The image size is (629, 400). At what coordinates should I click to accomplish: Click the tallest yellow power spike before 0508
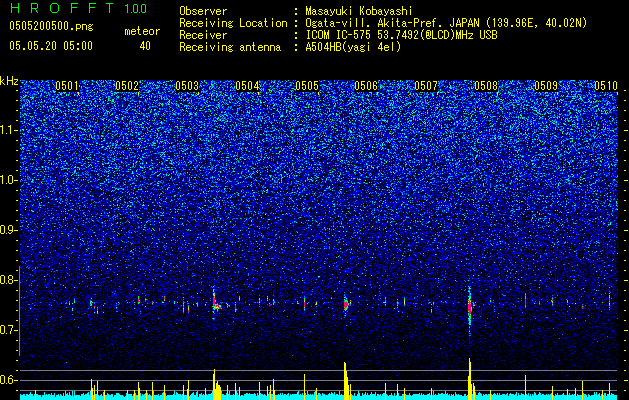click(470, 379)
